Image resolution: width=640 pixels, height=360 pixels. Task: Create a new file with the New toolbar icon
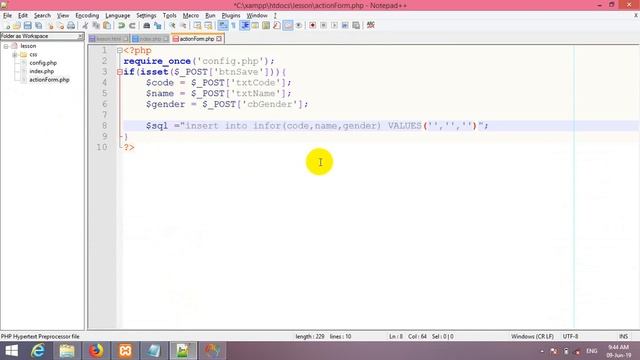pos(7,25)
